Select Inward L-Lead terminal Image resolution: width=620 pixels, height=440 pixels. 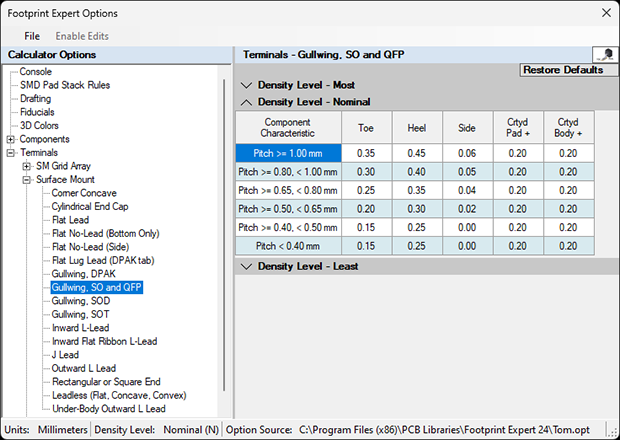click(81, 328)
